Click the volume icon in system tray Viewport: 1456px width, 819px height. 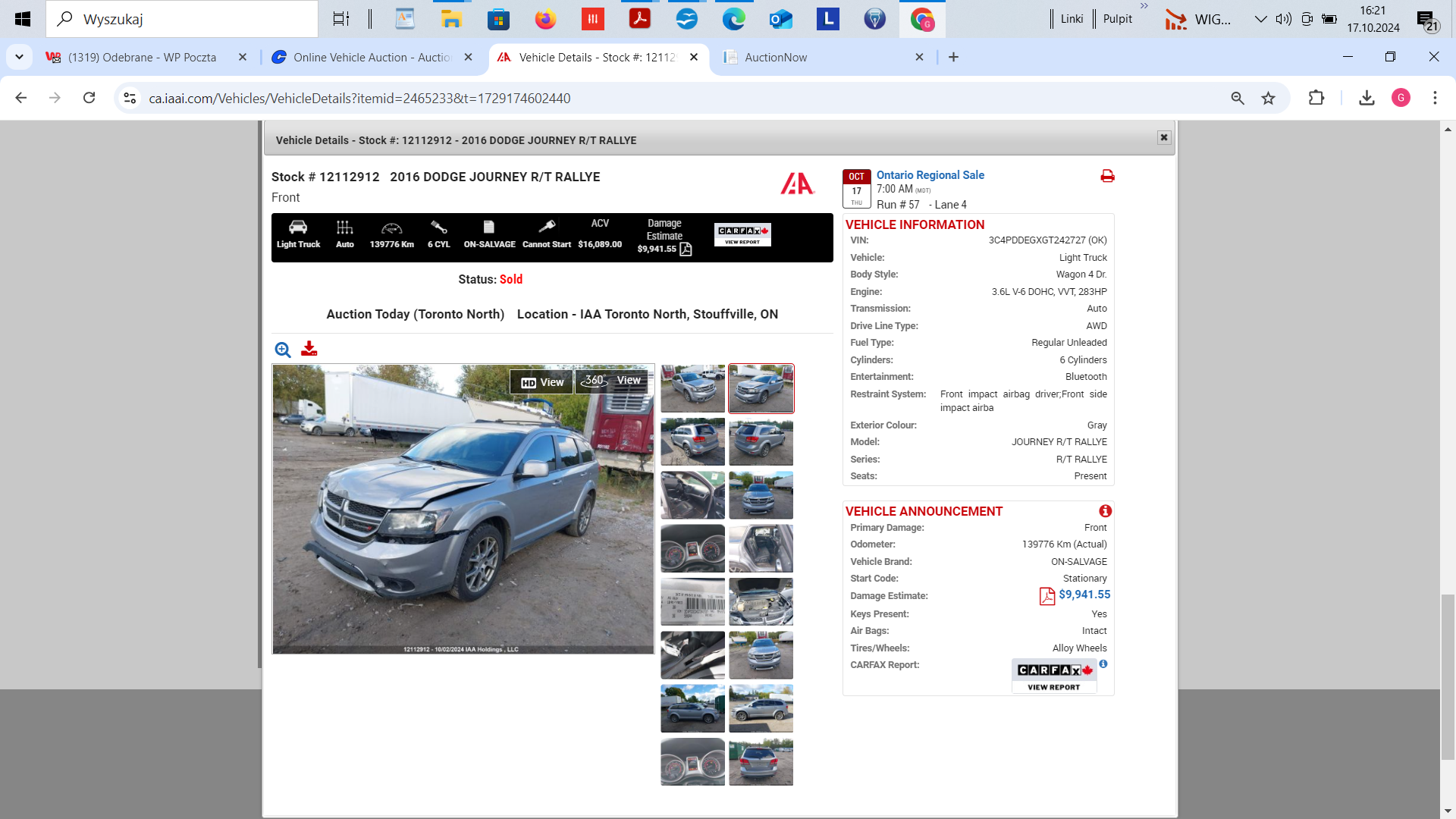(1283, 19)
